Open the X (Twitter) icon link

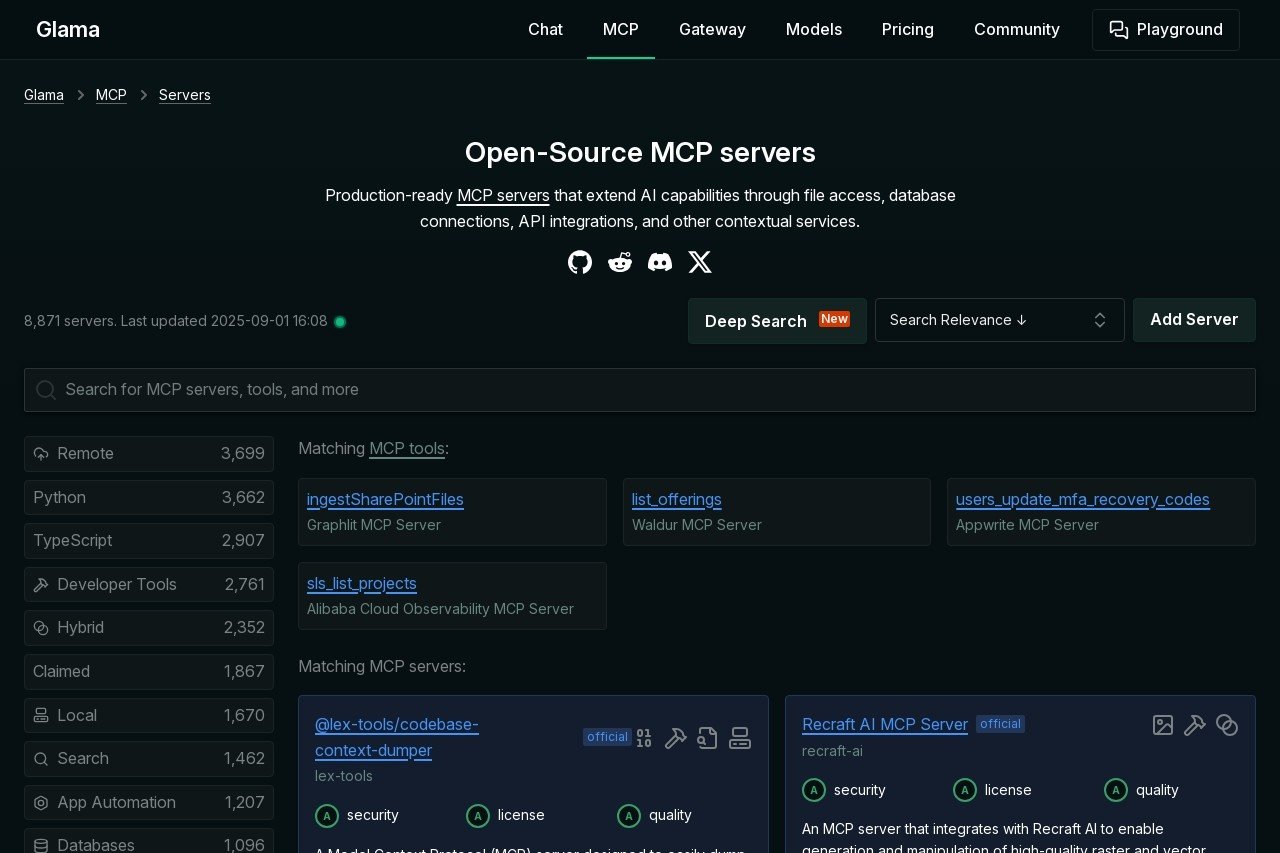700,262
